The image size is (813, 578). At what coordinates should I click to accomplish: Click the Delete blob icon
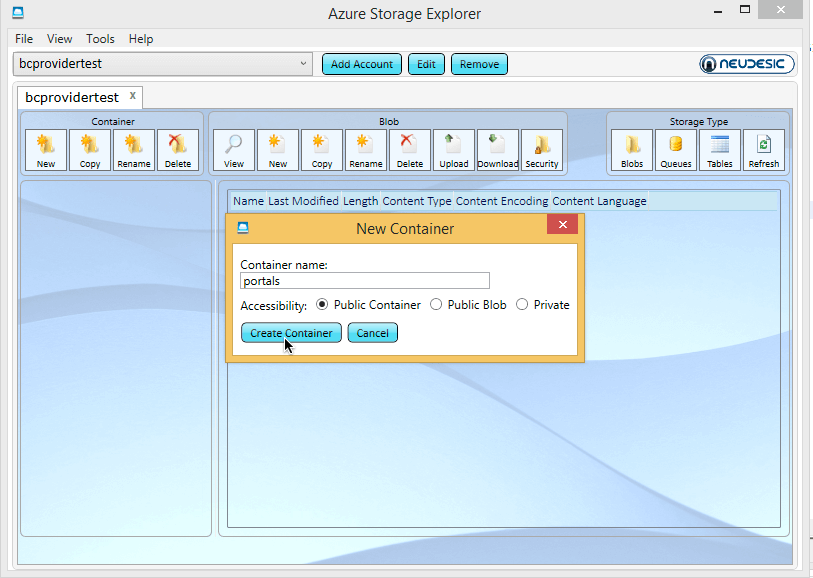coord(410,150)
